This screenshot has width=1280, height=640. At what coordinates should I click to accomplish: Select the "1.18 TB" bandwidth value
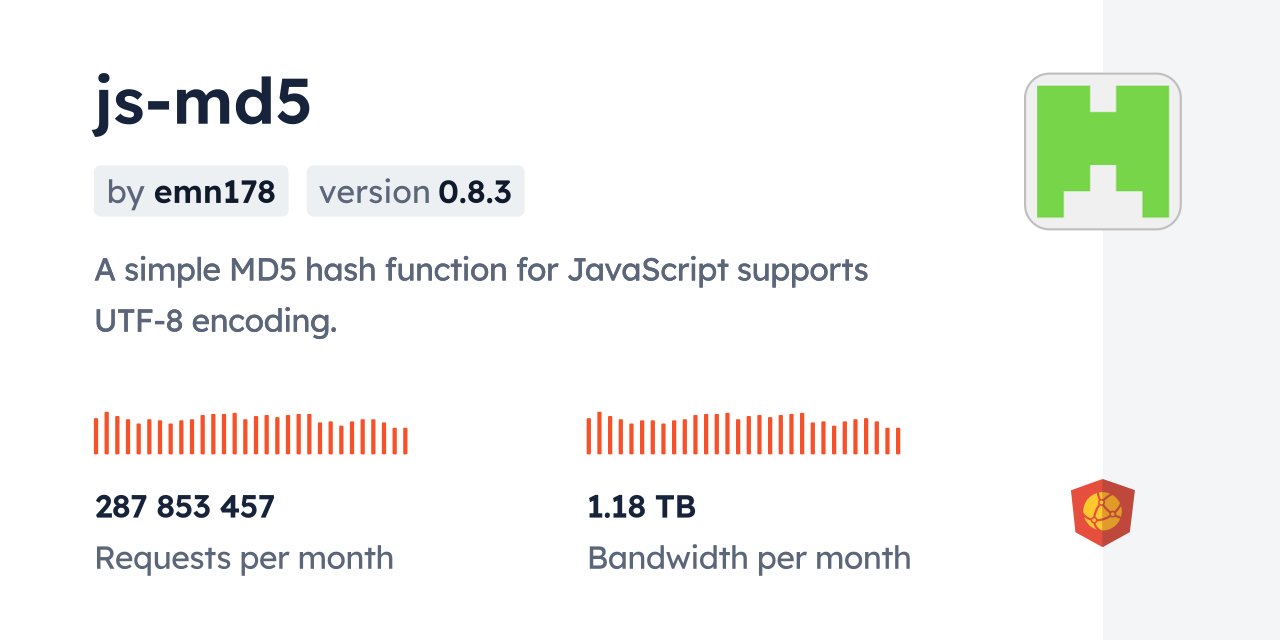(641, 507)
